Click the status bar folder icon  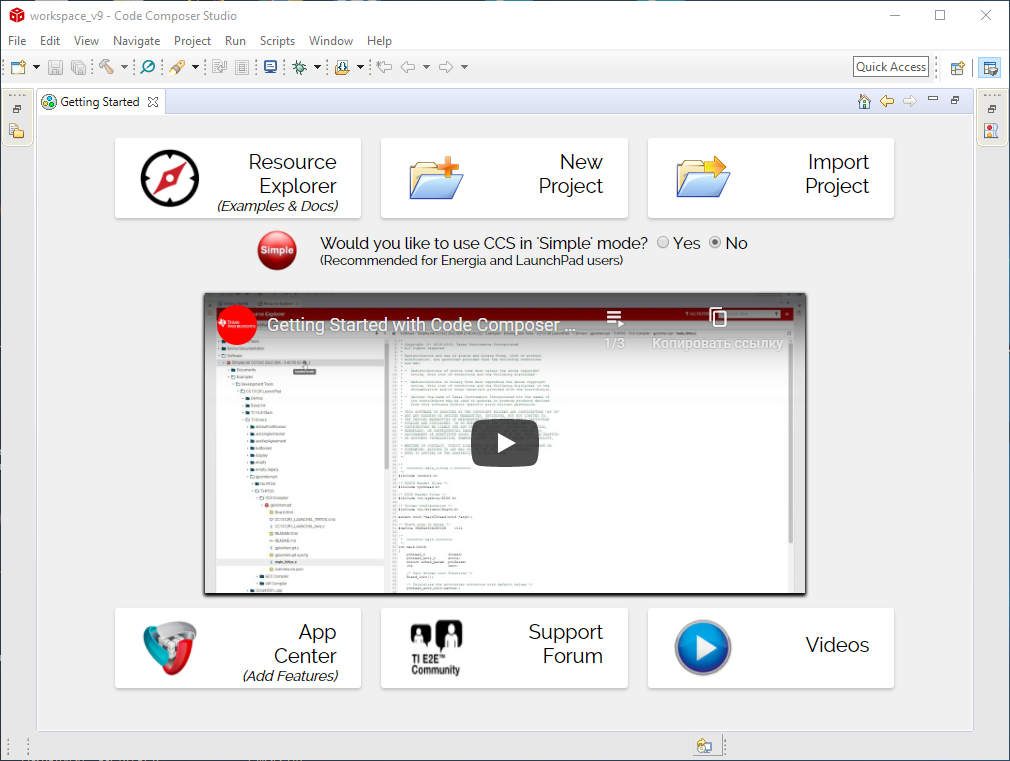[704, 746]
